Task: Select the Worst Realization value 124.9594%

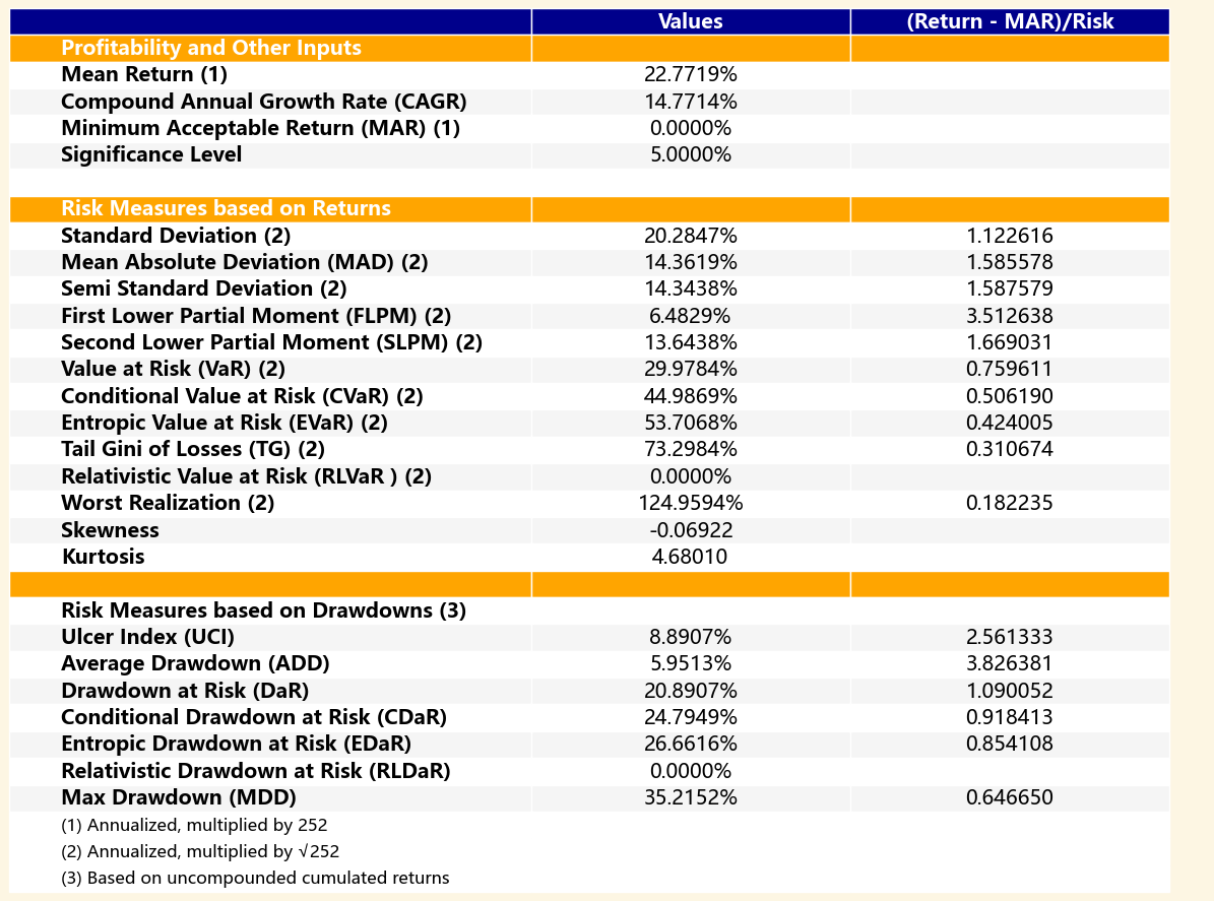Action: point(690,502)
